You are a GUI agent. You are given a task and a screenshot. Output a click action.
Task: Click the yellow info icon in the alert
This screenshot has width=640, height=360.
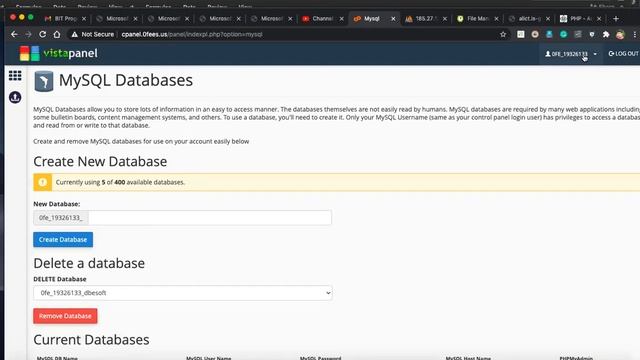pyautogui.click(x=42, y=182)
